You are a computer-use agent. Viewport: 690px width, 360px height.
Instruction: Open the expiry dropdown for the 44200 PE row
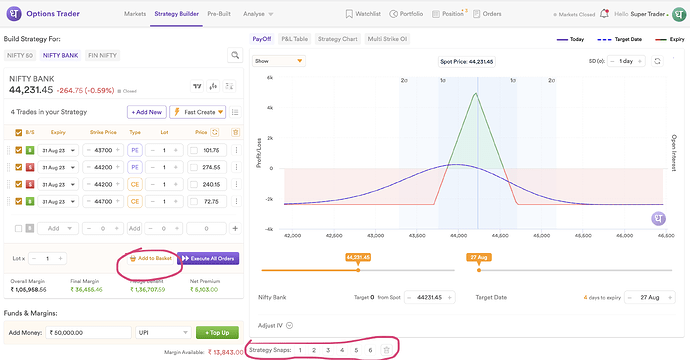58,167
